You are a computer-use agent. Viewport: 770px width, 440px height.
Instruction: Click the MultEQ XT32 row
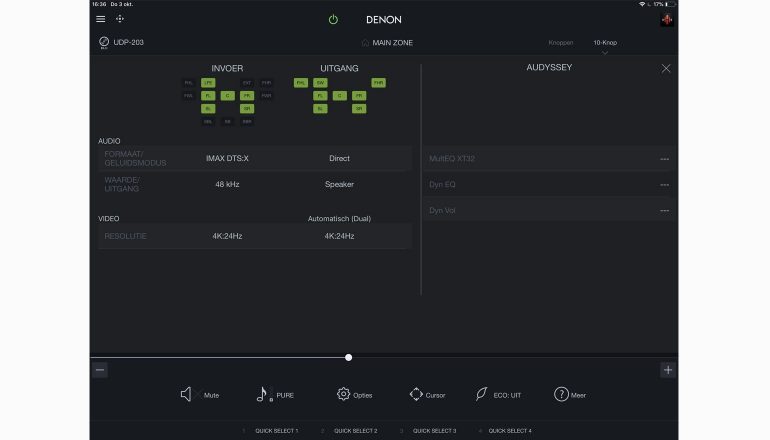coord(548,158)
